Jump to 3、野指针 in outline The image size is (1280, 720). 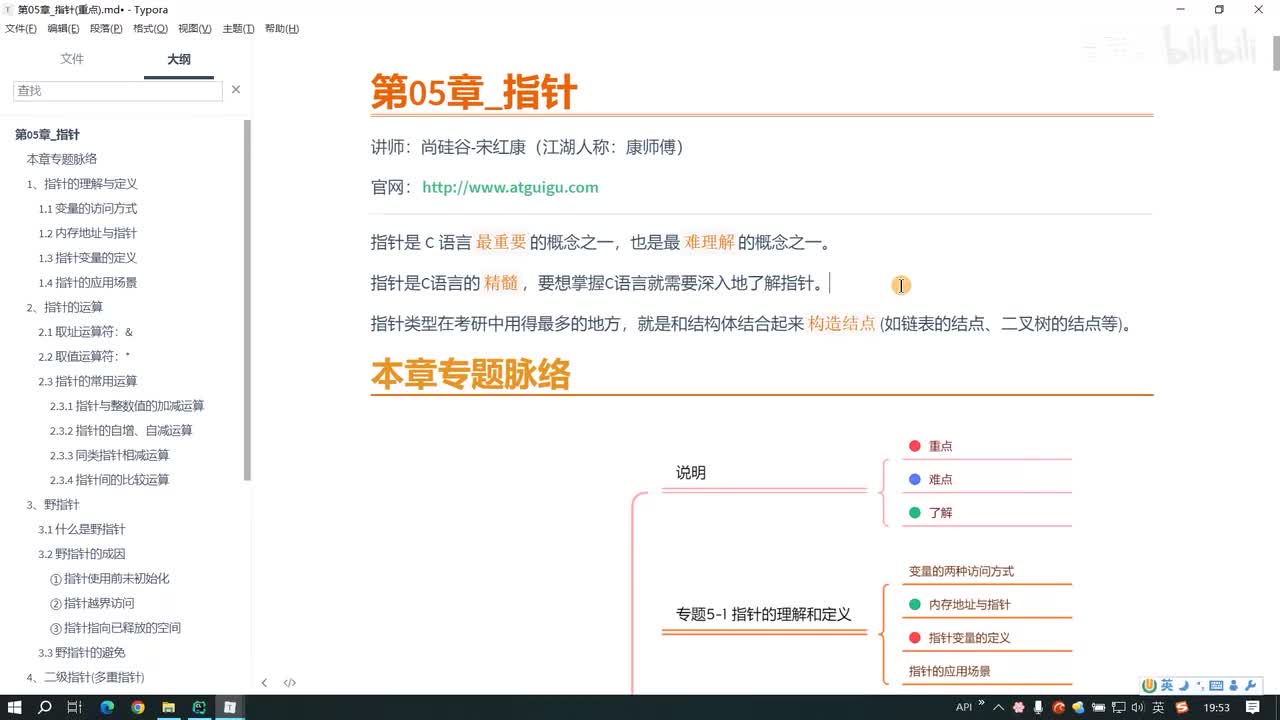pos(53,504)
